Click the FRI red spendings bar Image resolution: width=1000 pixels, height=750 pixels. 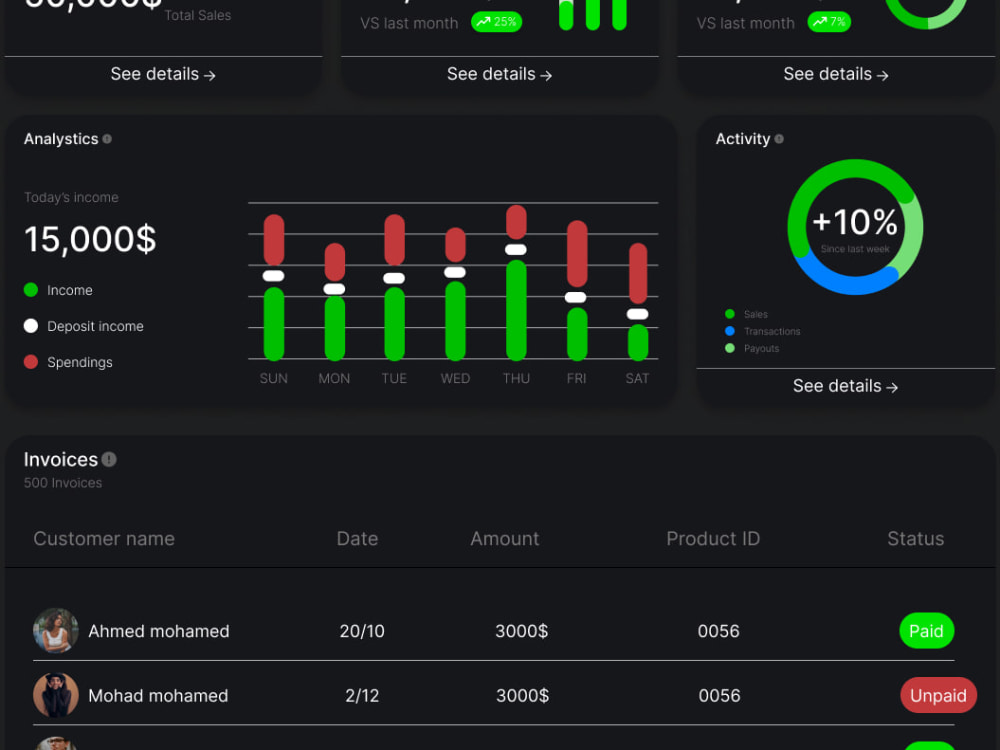click(x=577, y=254)
